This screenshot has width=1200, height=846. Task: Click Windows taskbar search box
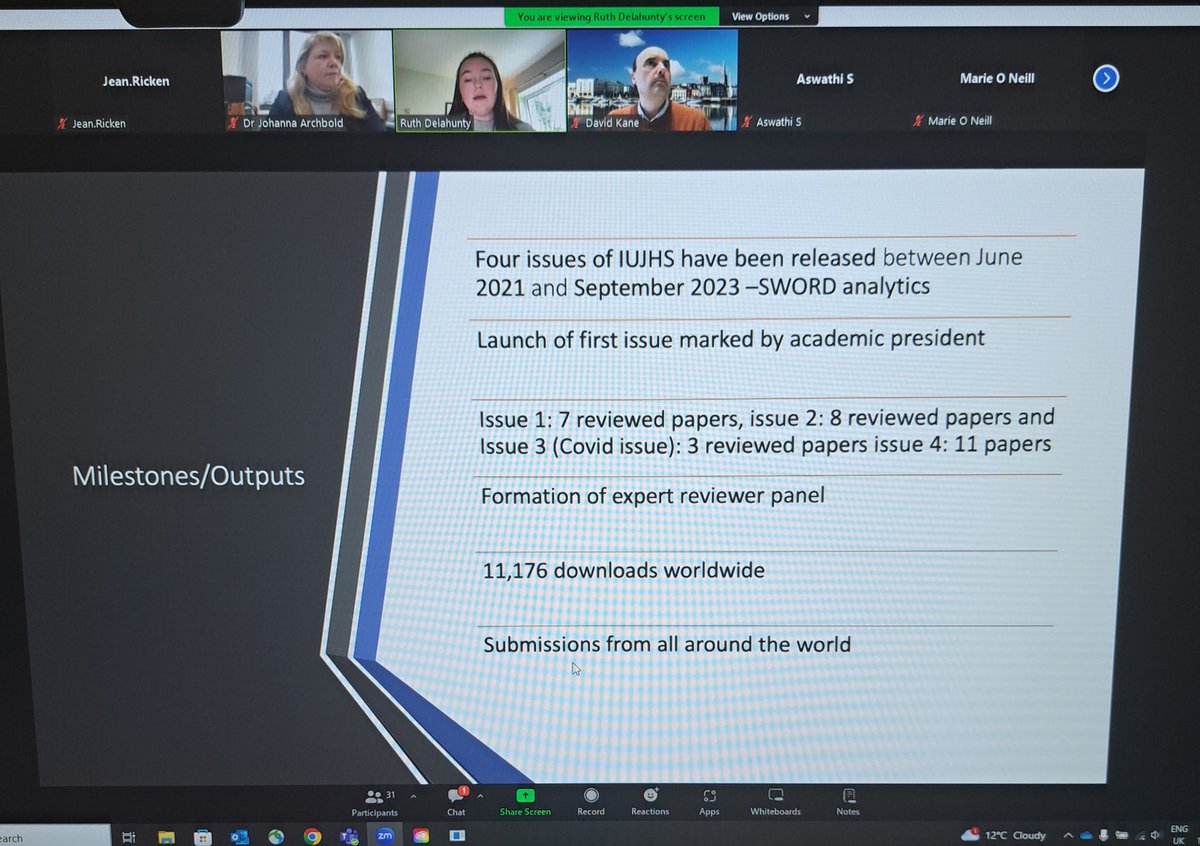coord(55,836)
